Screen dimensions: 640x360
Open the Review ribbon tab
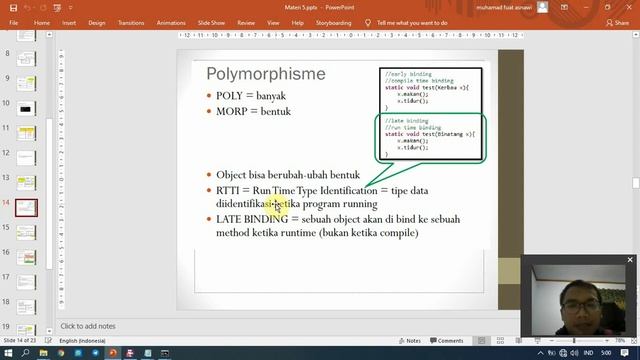coord(246,23)
